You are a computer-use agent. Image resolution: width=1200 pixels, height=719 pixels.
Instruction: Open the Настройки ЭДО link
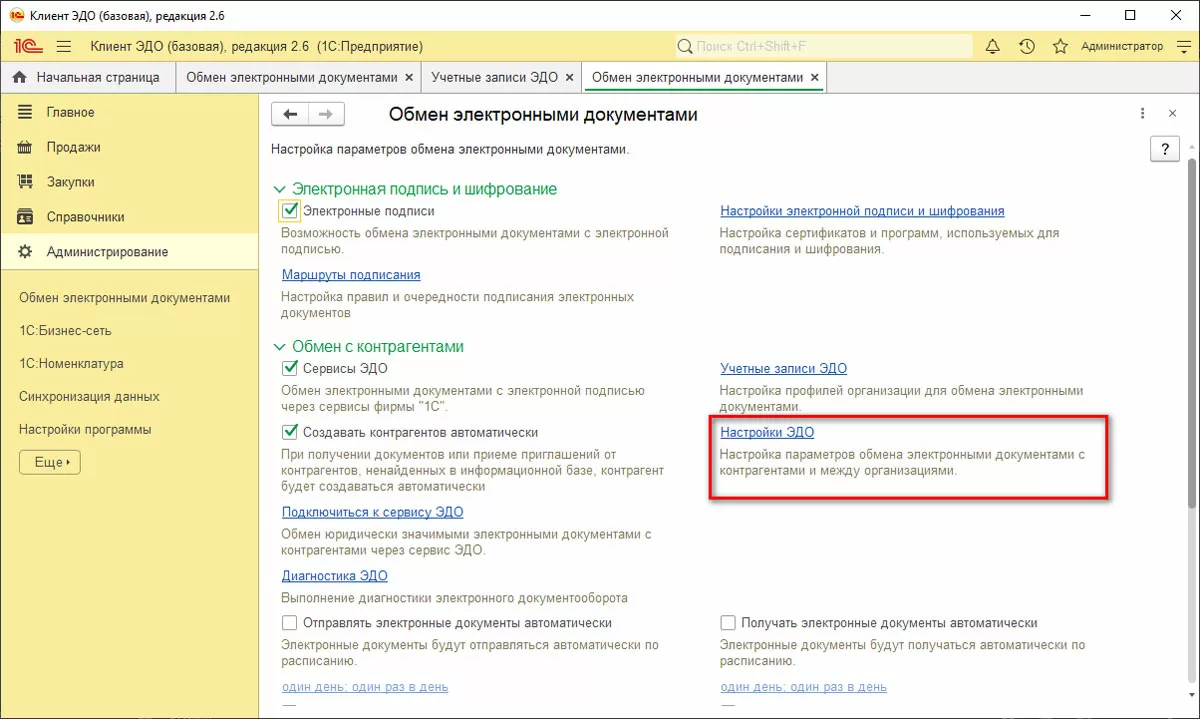(767, 432)
